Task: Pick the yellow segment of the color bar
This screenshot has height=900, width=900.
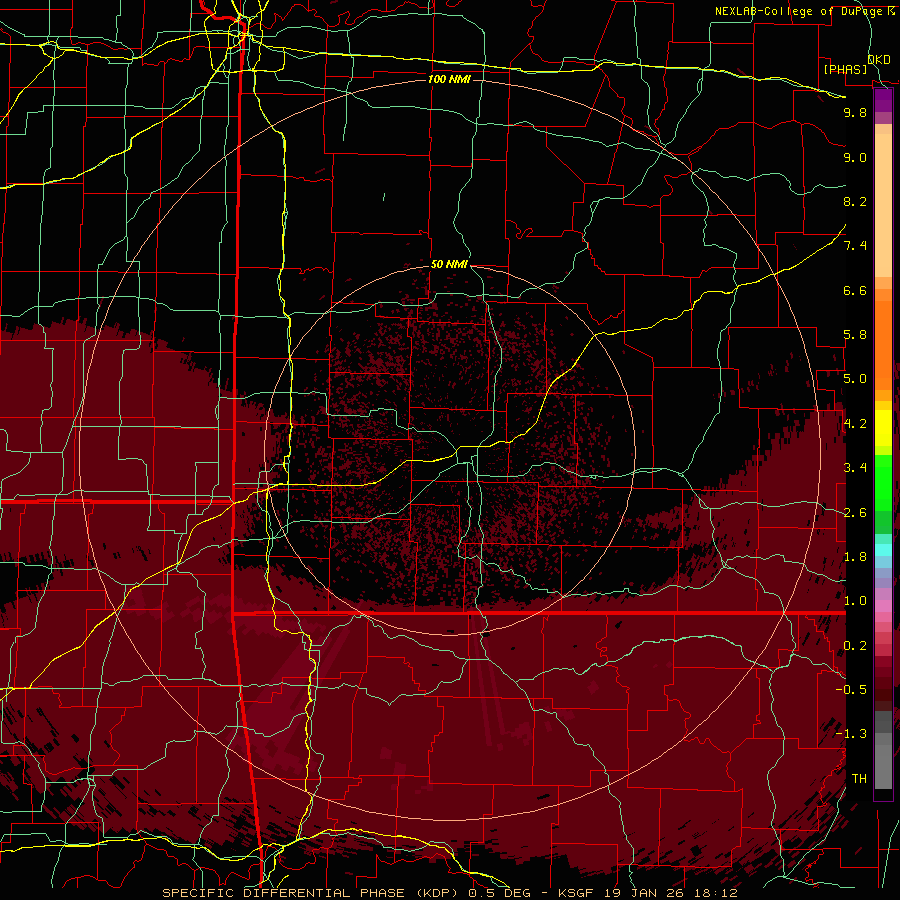Action: pyautogui.click(x=883, y=428)
